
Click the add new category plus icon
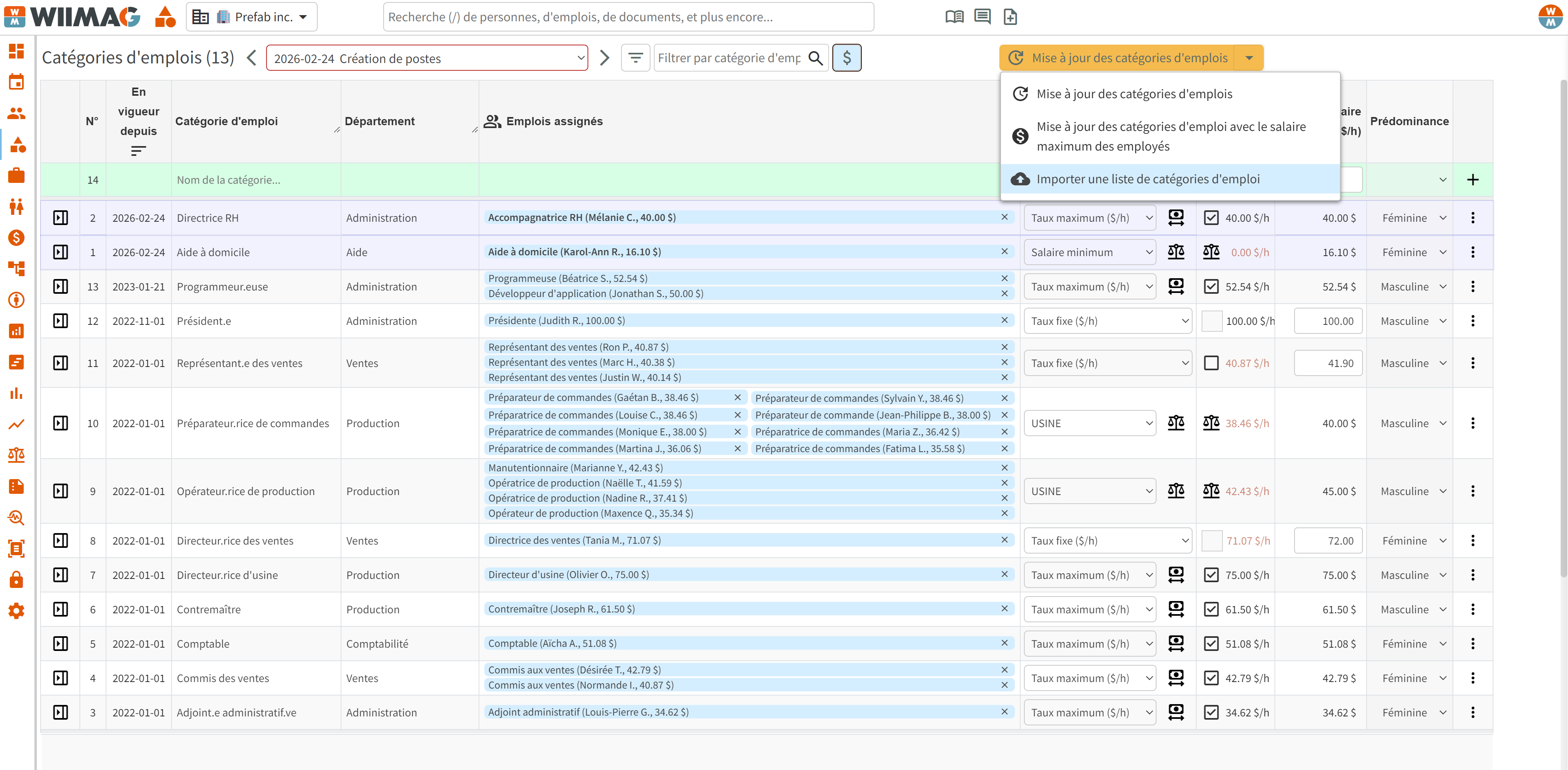pos(1473,180)
